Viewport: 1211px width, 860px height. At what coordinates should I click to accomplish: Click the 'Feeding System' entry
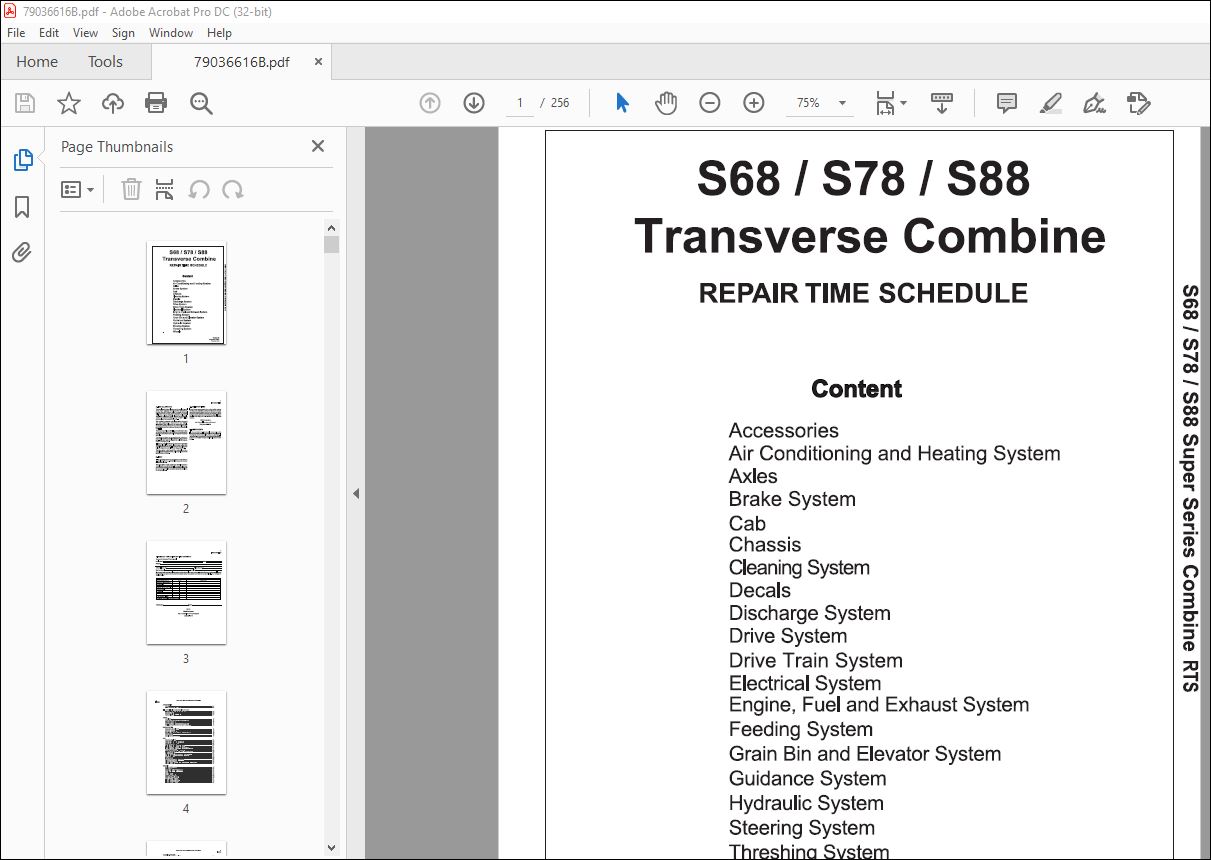tap(800, 730)
